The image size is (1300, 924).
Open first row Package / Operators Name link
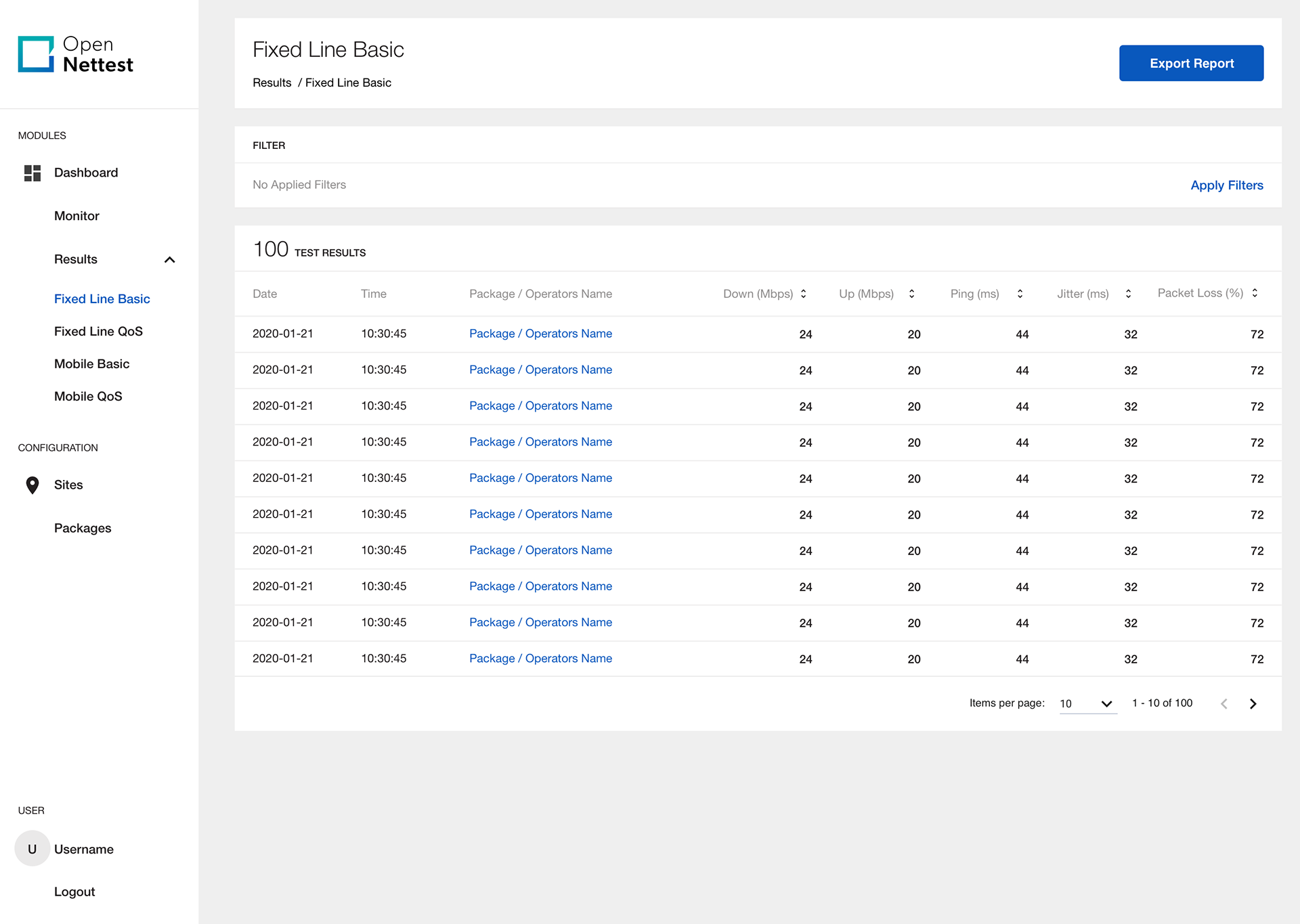pos(540,334)
